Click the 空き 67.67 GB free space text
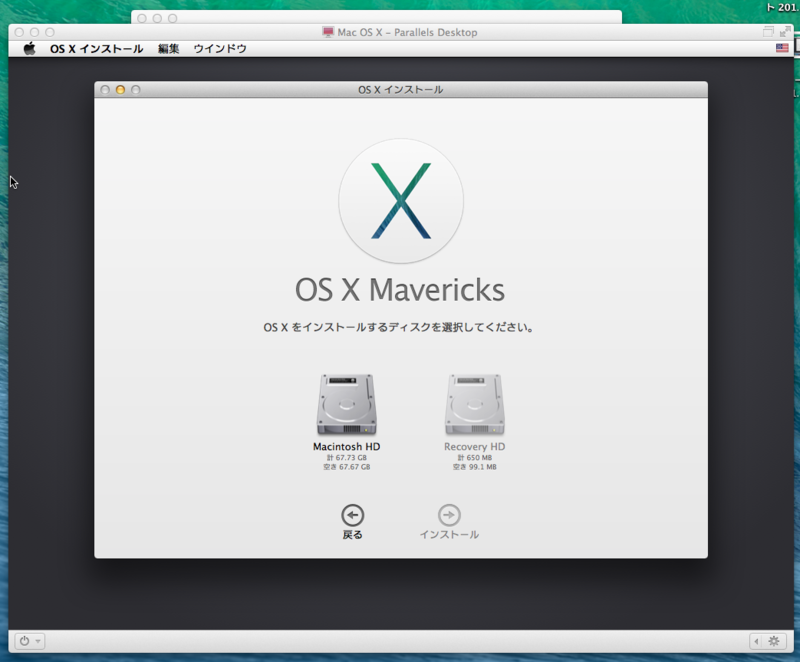Image resolution: width=800 pixels, height=662 pixels. point(346,467)
